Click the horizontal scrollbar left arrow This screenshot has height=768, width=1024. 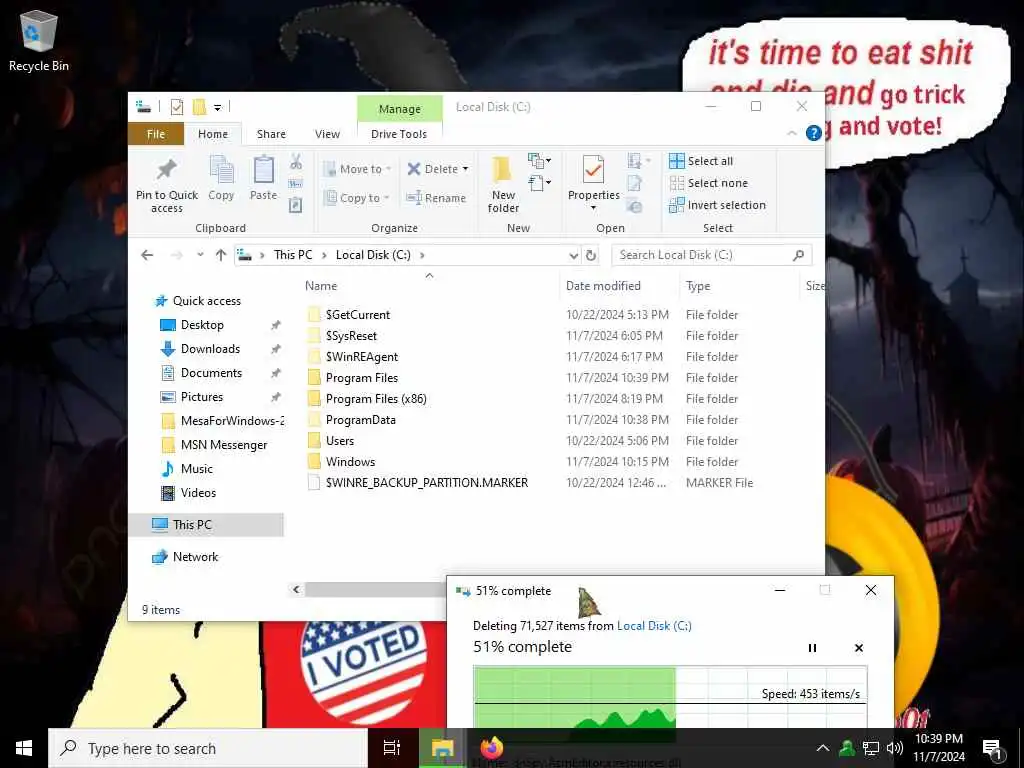pos(296,589)
